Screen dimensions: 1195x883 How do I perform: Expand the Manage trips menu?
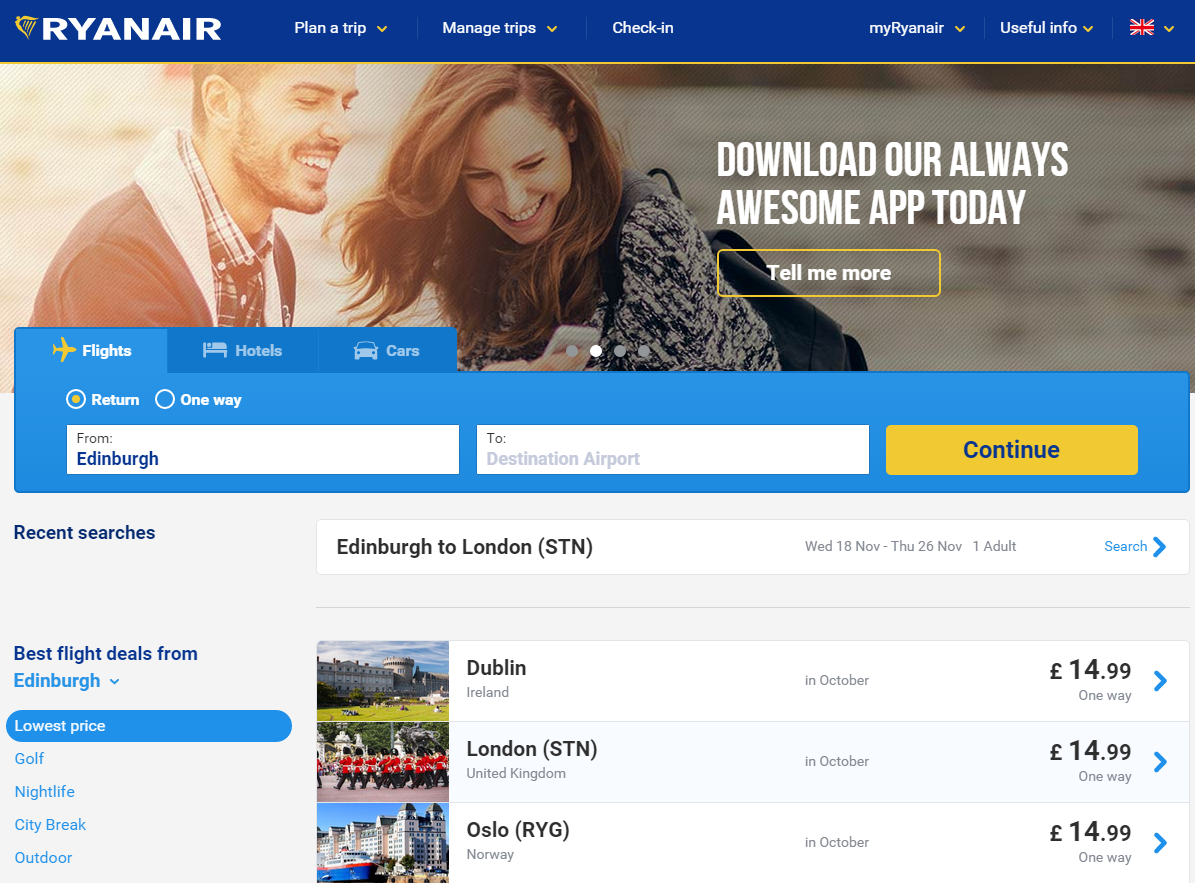pyautogui.click(x=500, y=28)
